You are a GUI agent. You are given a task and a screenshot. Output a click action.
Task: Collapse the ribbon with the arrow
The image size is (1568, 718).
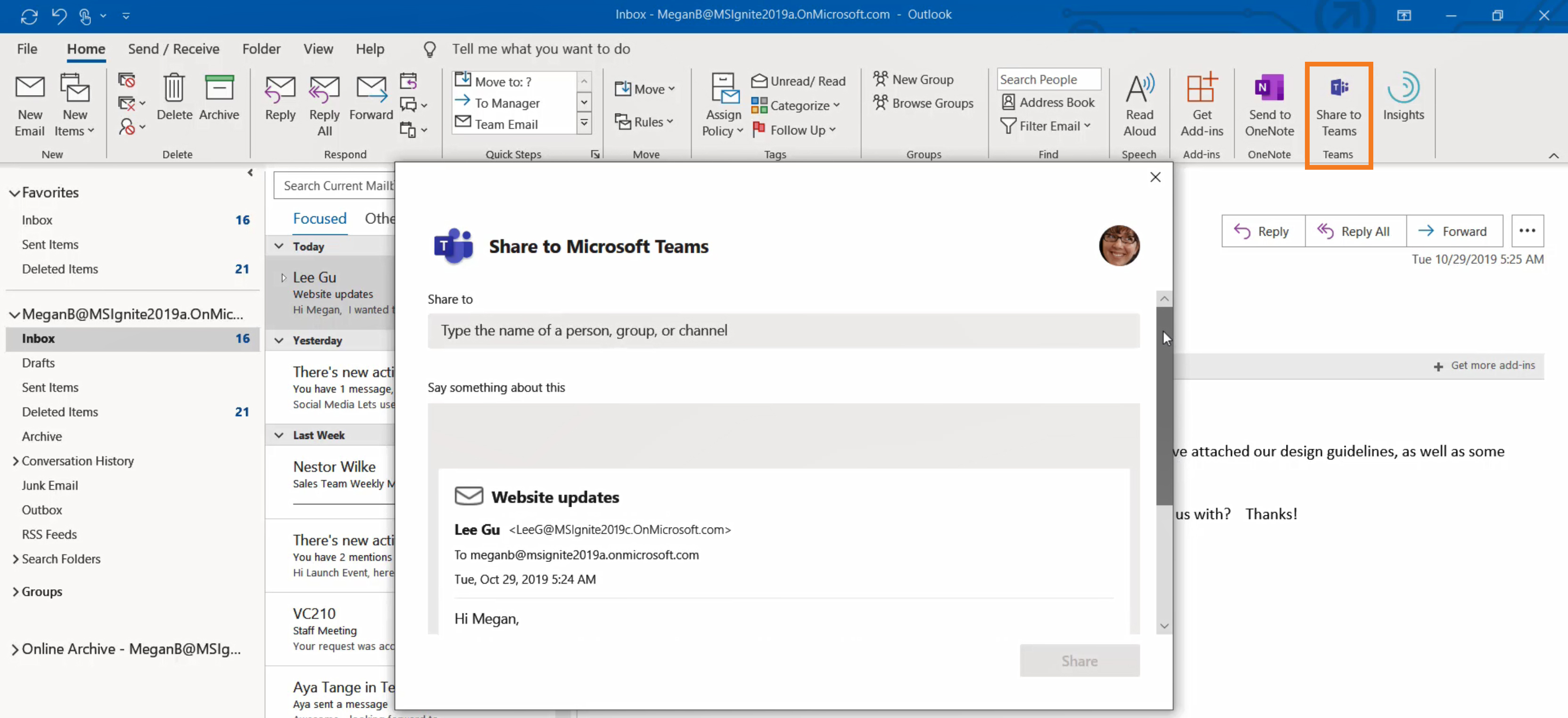click(x=1553, y=156)
